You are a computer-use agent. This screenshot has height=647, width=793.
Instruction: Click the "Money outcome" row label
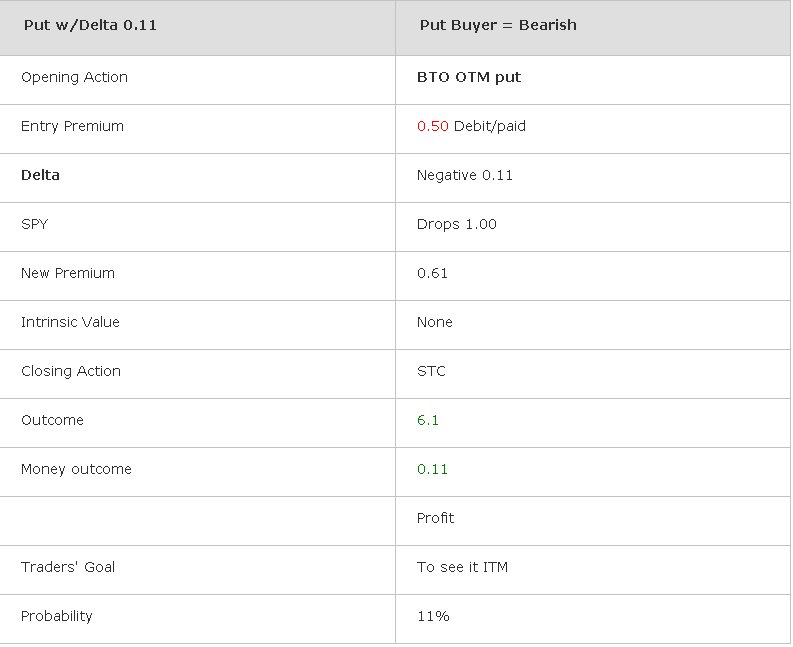click(76, 469)
